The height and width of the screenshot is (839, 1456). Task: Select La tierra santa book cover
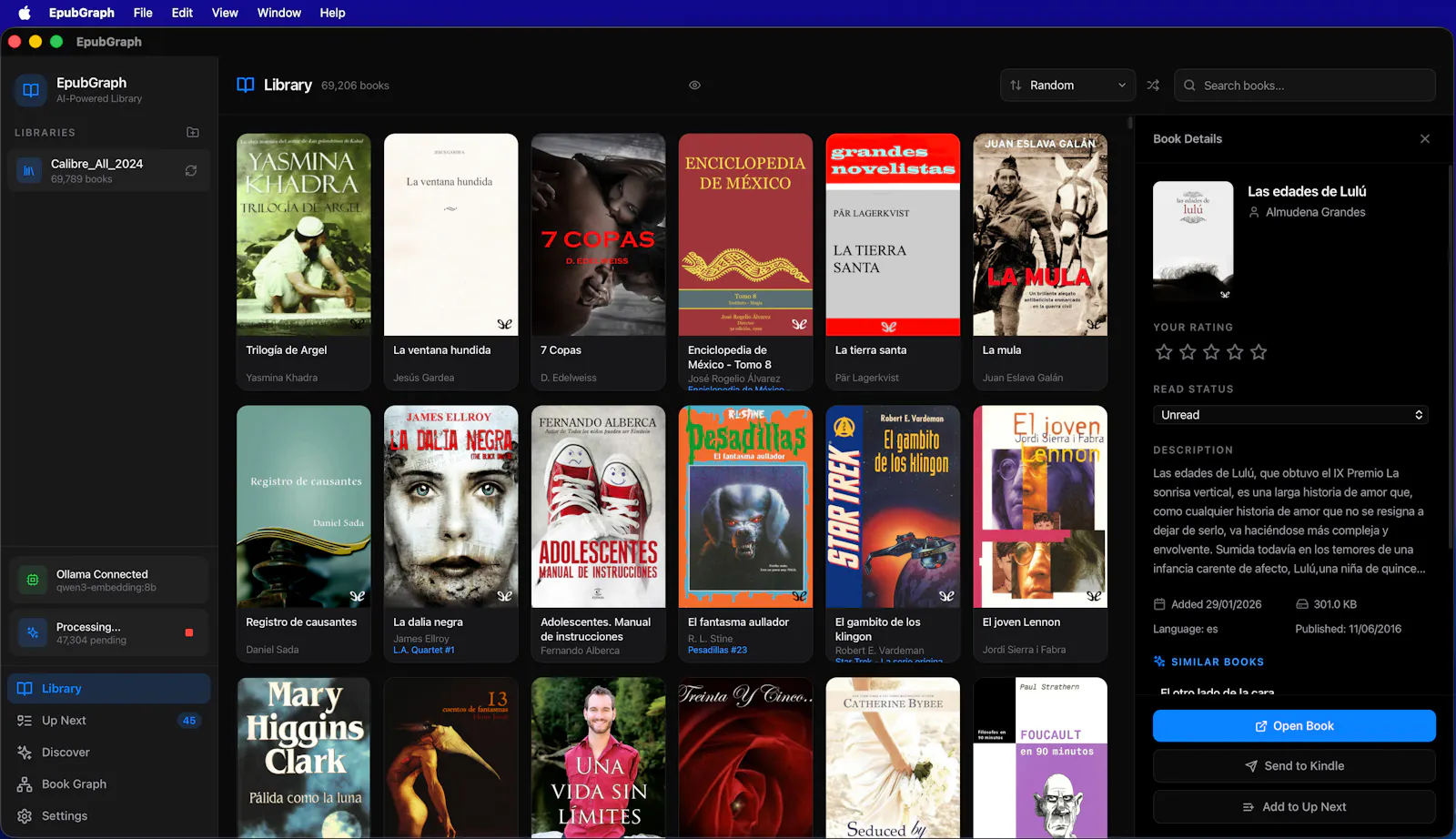[x=894, y=235]
